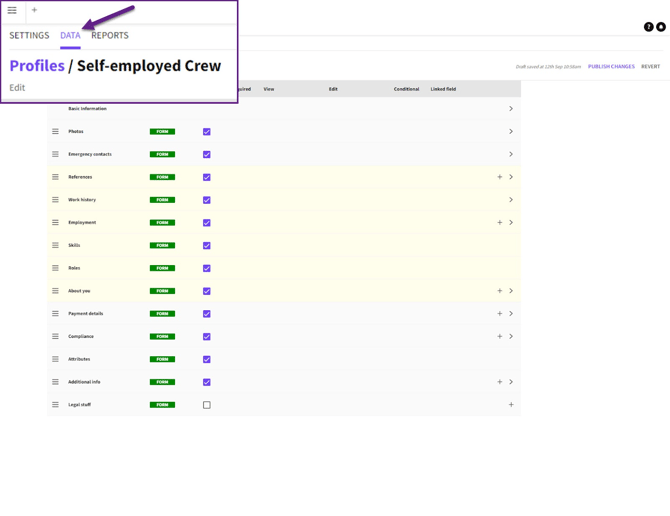Expand the Payment details row chevron

click(511, 314)
